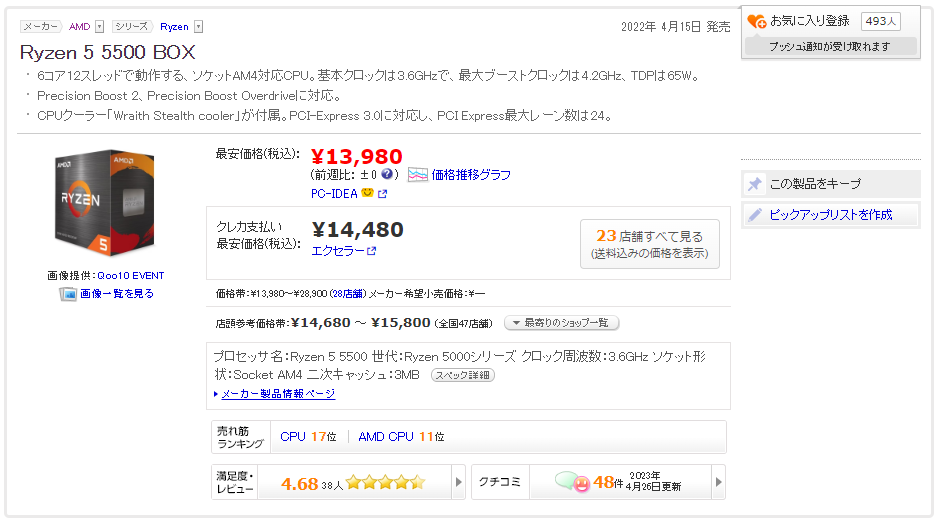Open the CPU 17位 ranking link
This screenshot has height=521, width=936.
click(308, 437)
